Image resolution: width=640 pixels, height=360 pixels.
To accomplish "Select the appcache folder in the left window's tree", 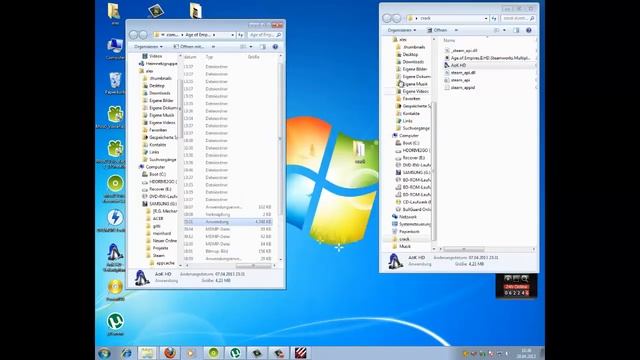I will (x=165, y=263).
